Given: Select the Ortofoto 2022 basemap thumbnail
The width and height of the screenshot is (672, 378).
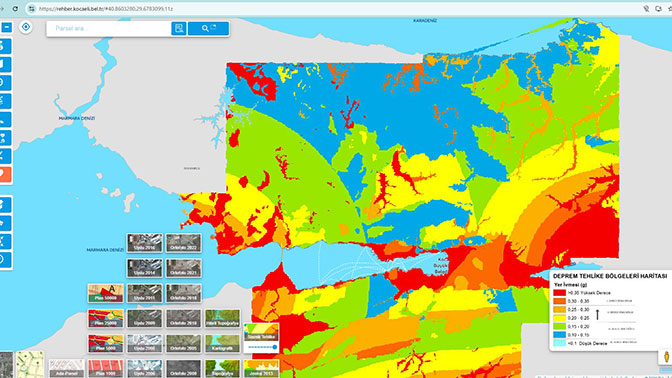Looking at the screenshot, I should click(x=183, y=243).
